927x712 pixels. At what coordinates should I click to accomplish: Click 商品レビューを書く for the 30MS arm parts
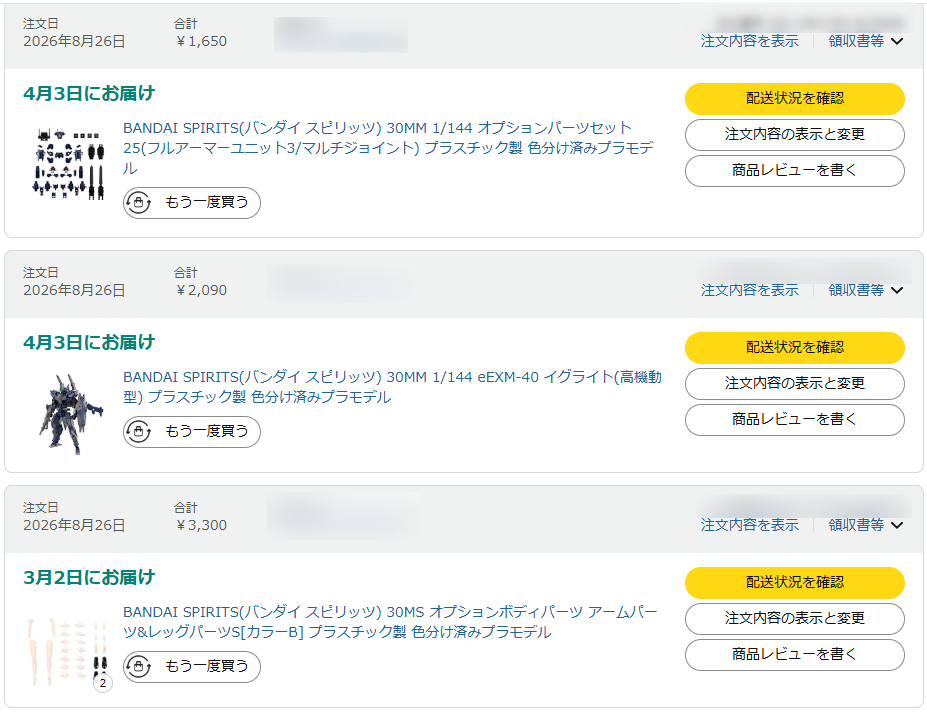795,655
